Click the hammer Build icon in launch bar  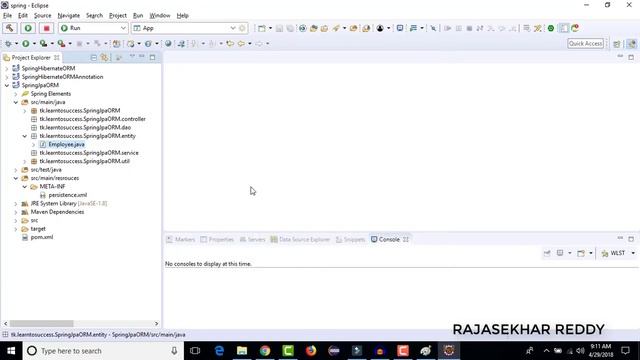tap(10, 28)
